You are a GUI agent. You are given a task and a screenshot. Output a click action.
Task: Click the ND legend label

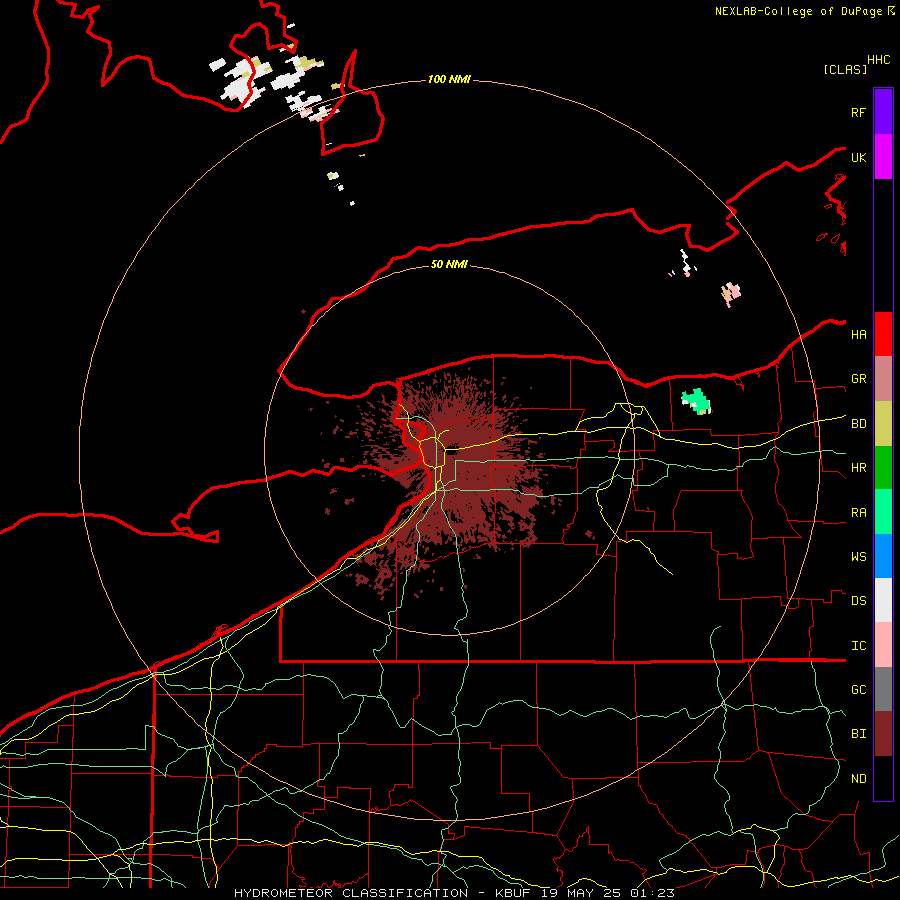tap(858, 779)
